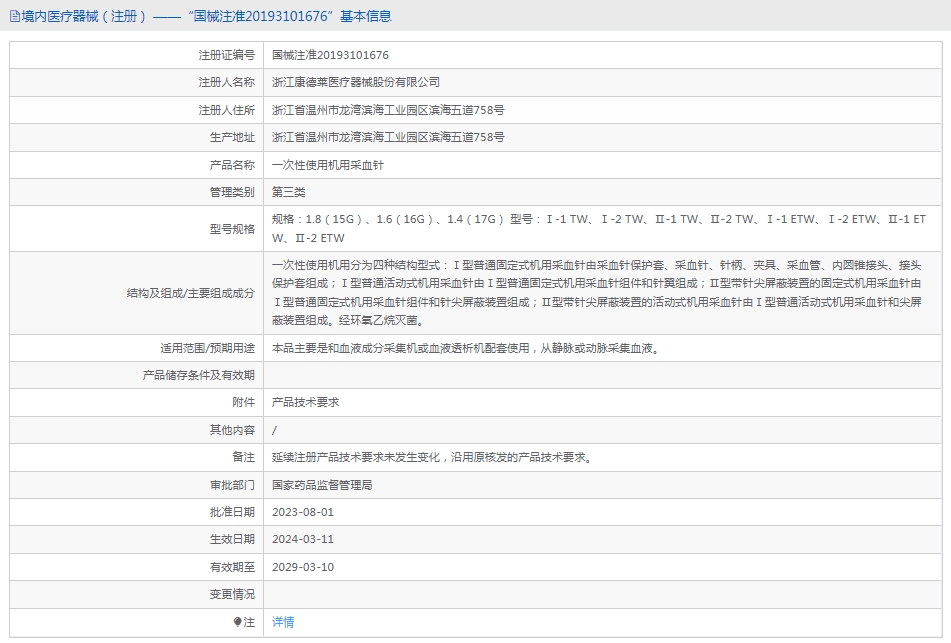Select the 变更情况 row label
951x643 pixels.
pyautogui.click(x=232, y=594)
